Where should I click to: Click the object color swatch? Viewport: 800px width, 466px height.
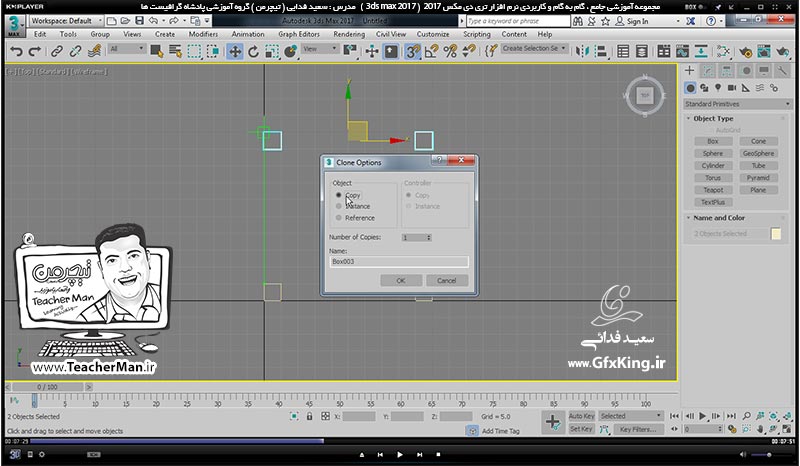click(x=776, y=234)
